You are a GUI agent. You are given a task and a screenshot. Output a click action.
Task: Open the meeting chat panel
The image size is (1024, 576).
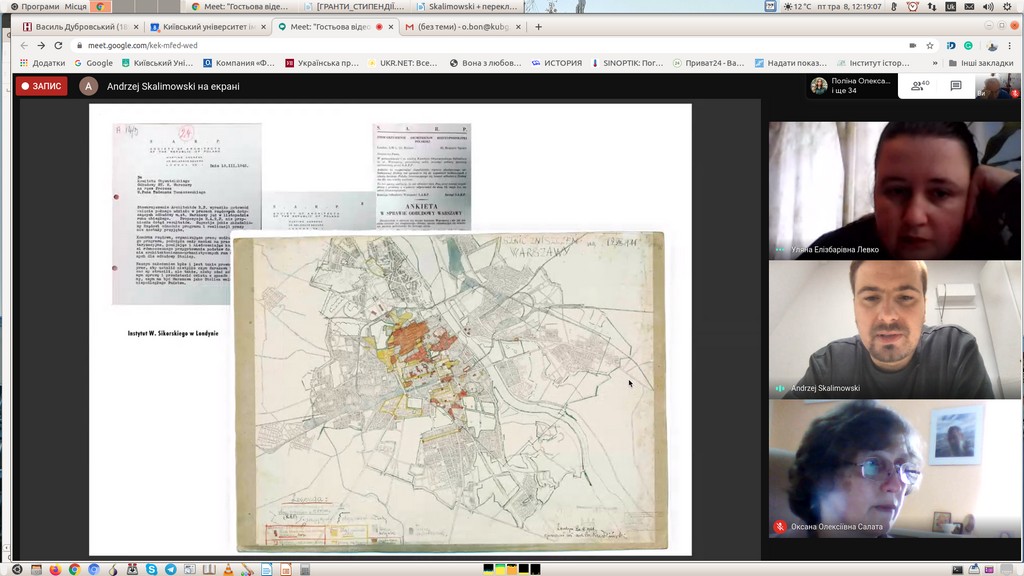click(x=956, y=86)
